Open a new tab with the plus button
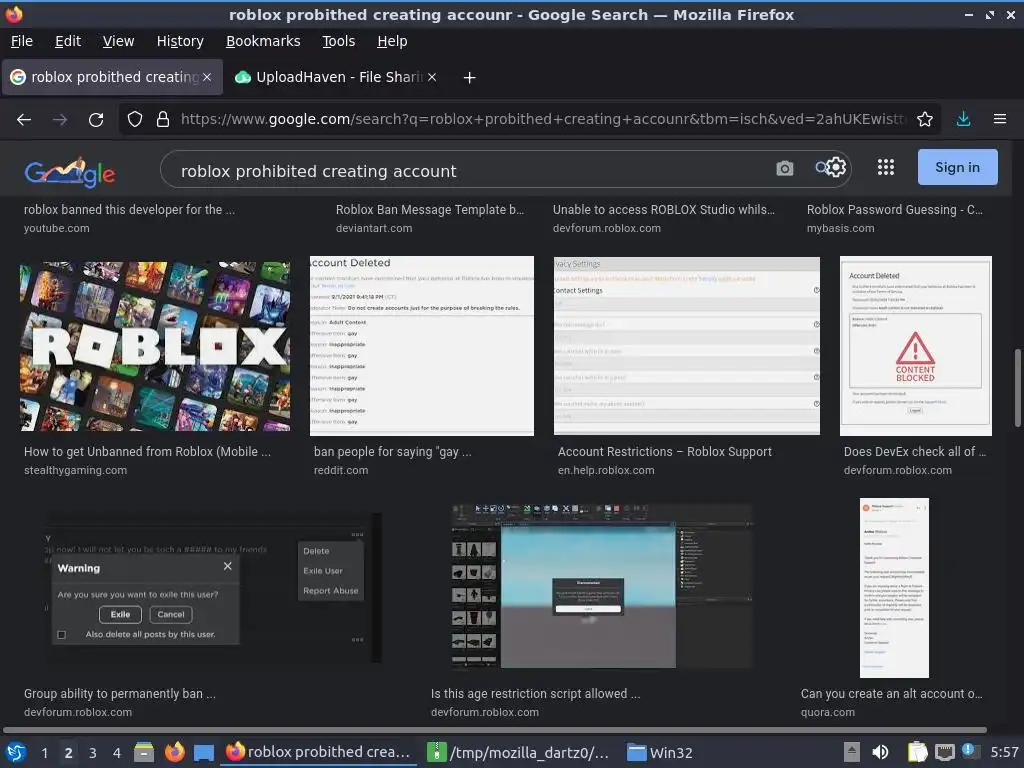The height and width of the screenshot is (768, 1024). (x=469, y=78)
